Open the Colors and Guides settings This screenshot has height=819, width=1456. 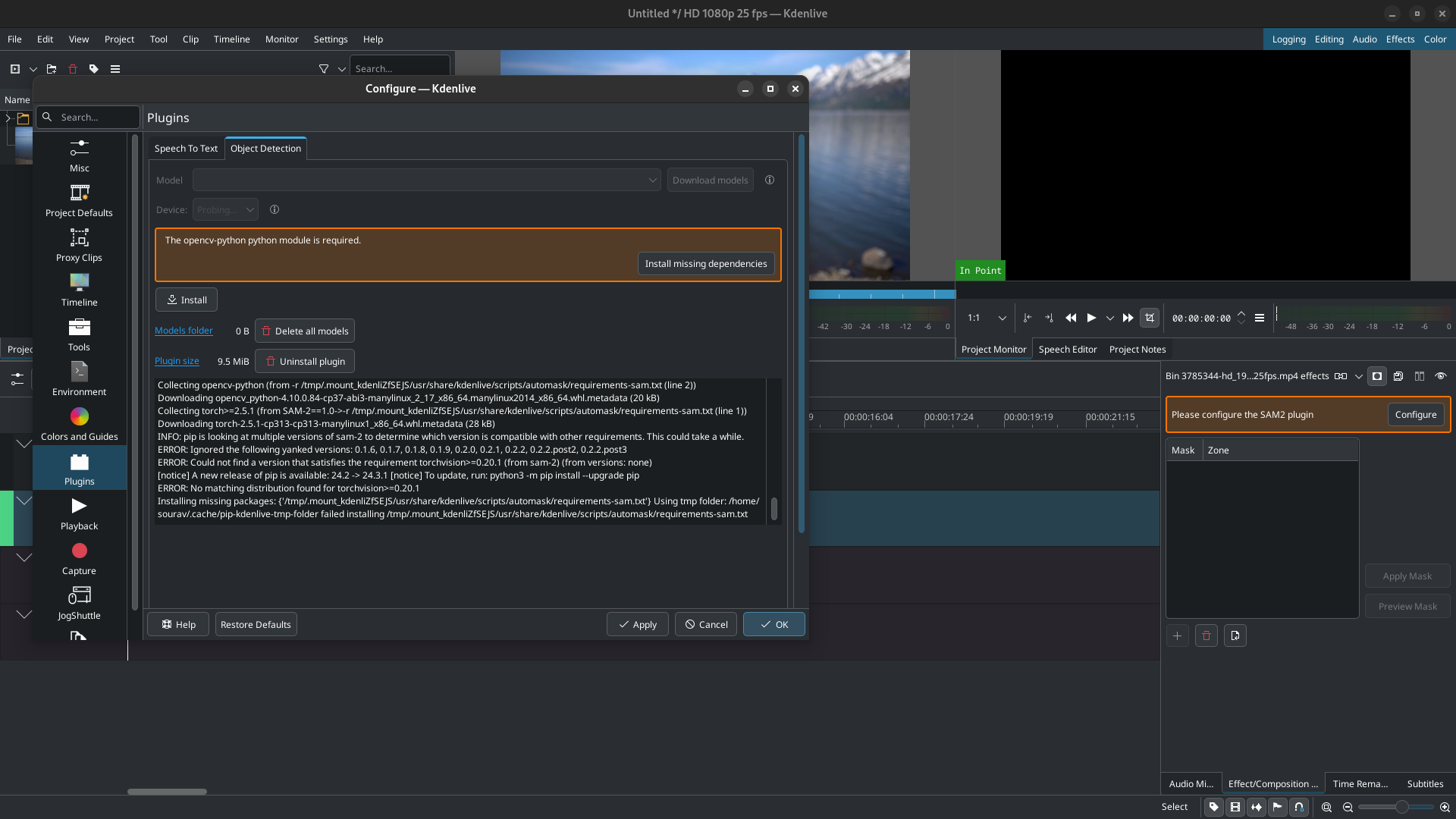[78, 422]
